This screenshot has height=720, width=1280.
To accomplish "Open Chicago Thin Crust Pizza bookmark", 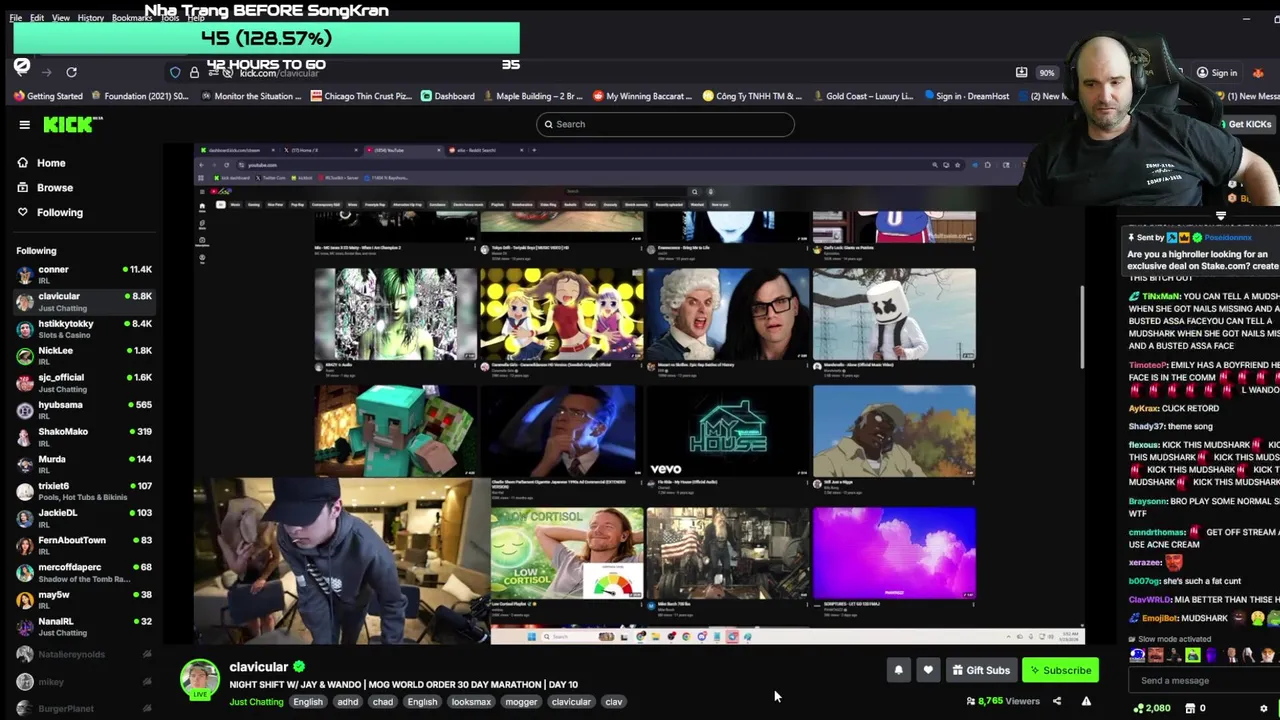I will [x=361, y=96].
